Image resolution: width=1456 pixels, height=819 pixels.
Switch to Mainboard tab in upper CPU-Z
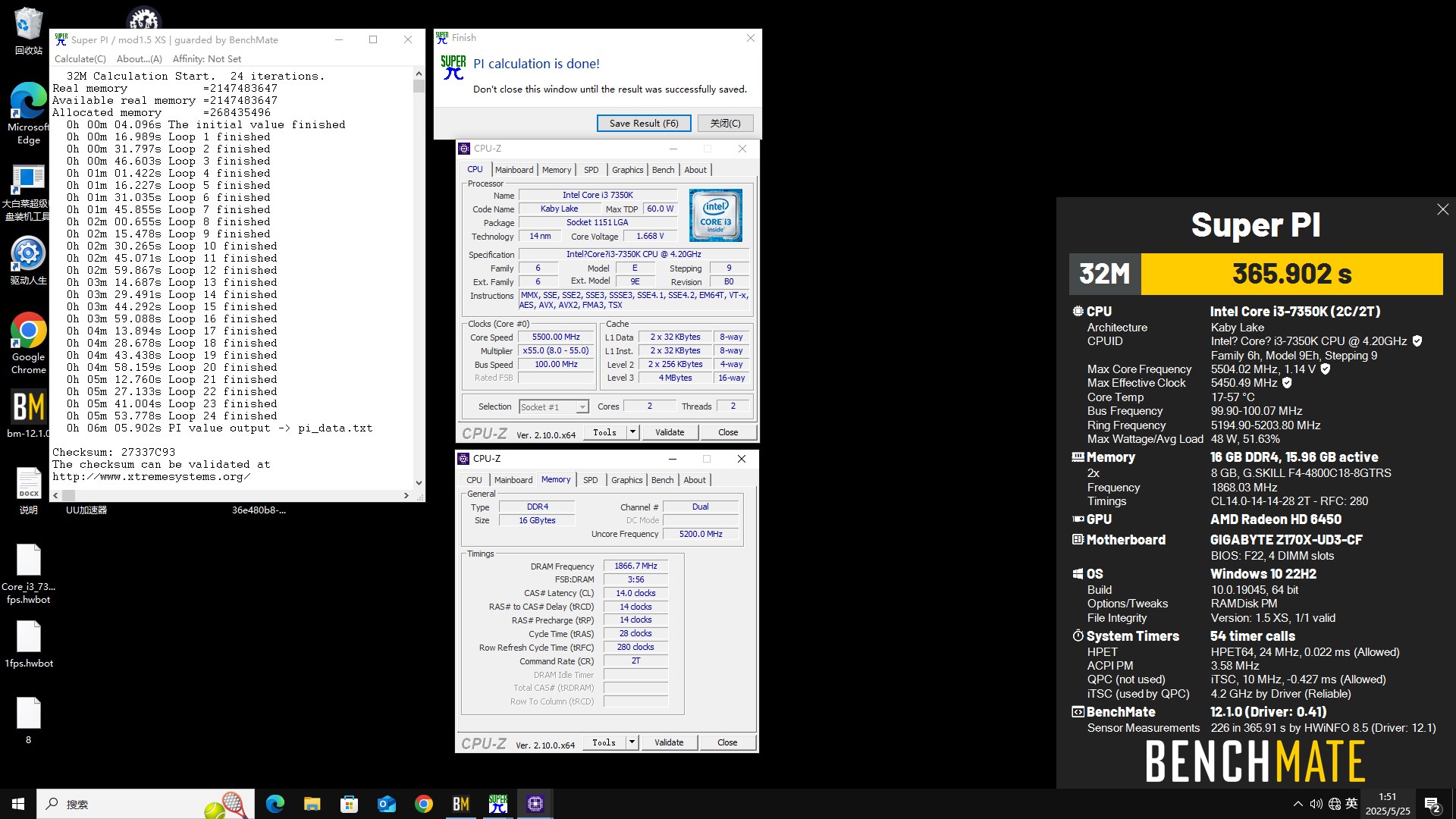(x=514, y=170)
